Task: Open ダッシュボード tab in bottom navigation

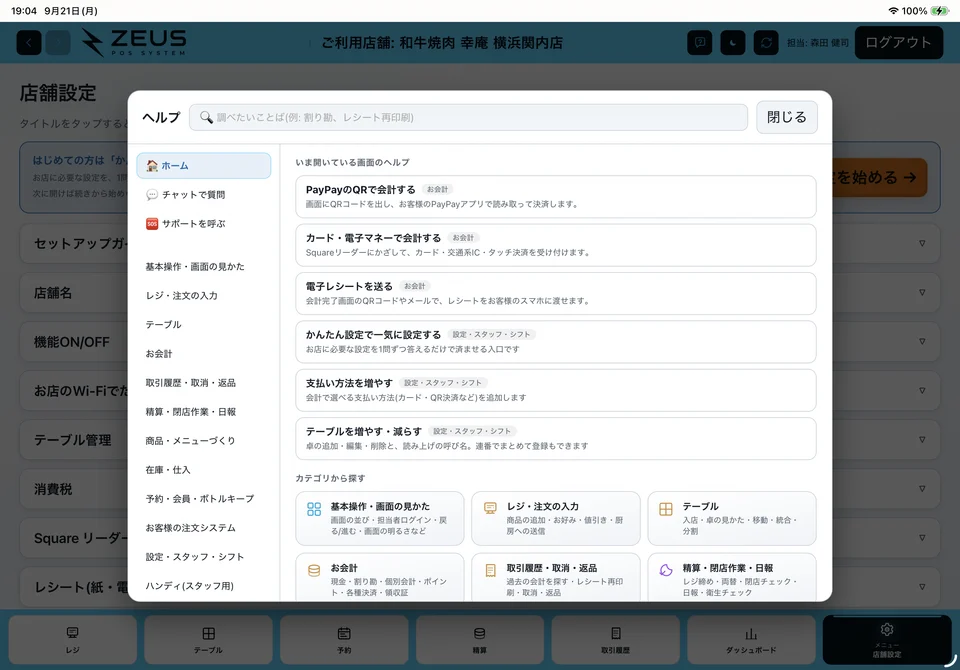Action: [751, 640]
